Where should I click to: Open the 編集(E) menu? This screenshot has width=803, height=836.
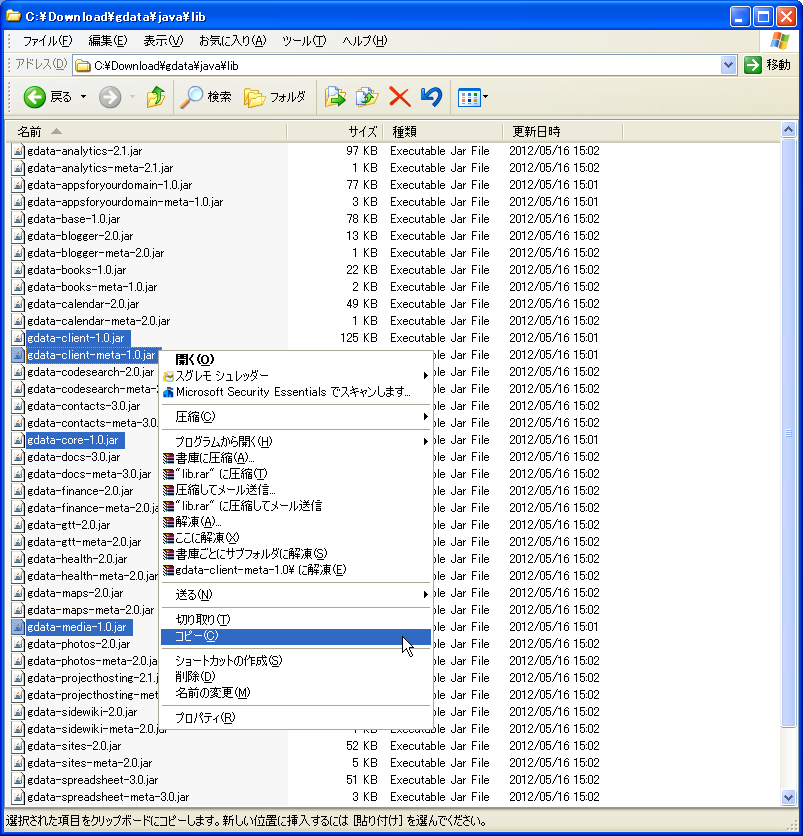[x=108, y=41]
